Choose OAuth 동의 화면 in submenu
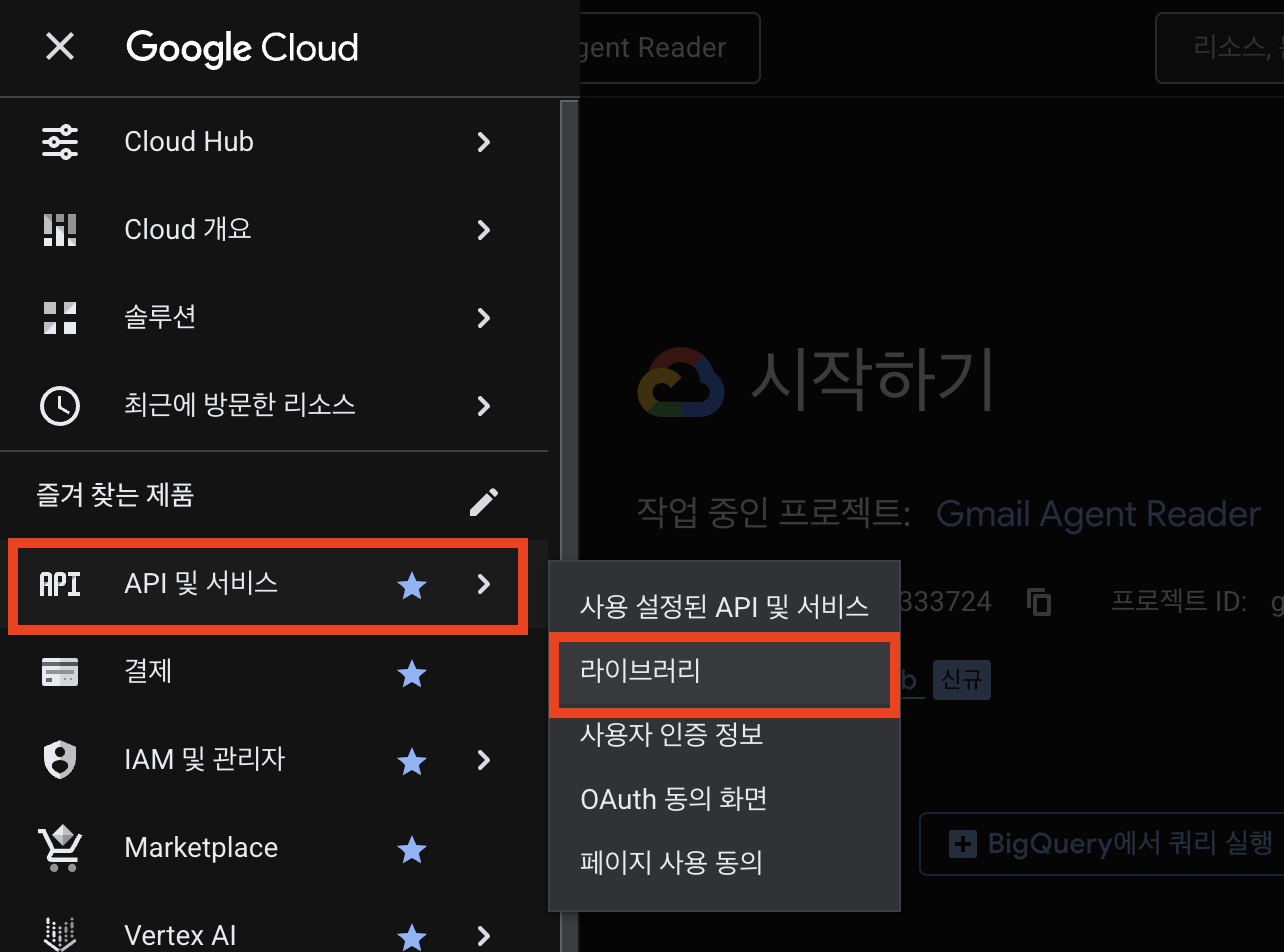Image resolution: width=1284 pixels, height=952 pixels. click(725, 798)
